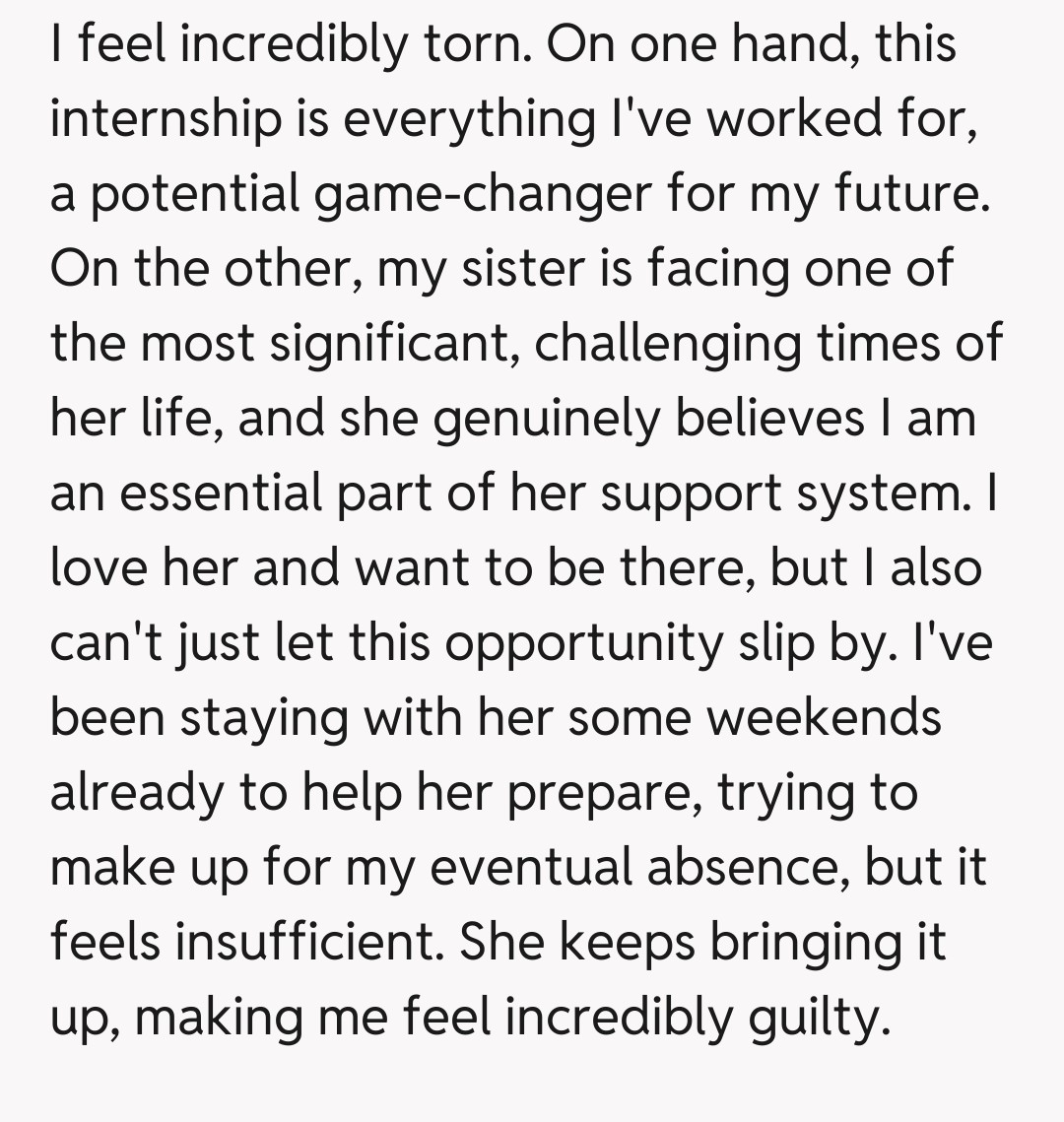Click the word "absence"
1064x1122 pixels.
pyautogui.click(x=758, y=868)
